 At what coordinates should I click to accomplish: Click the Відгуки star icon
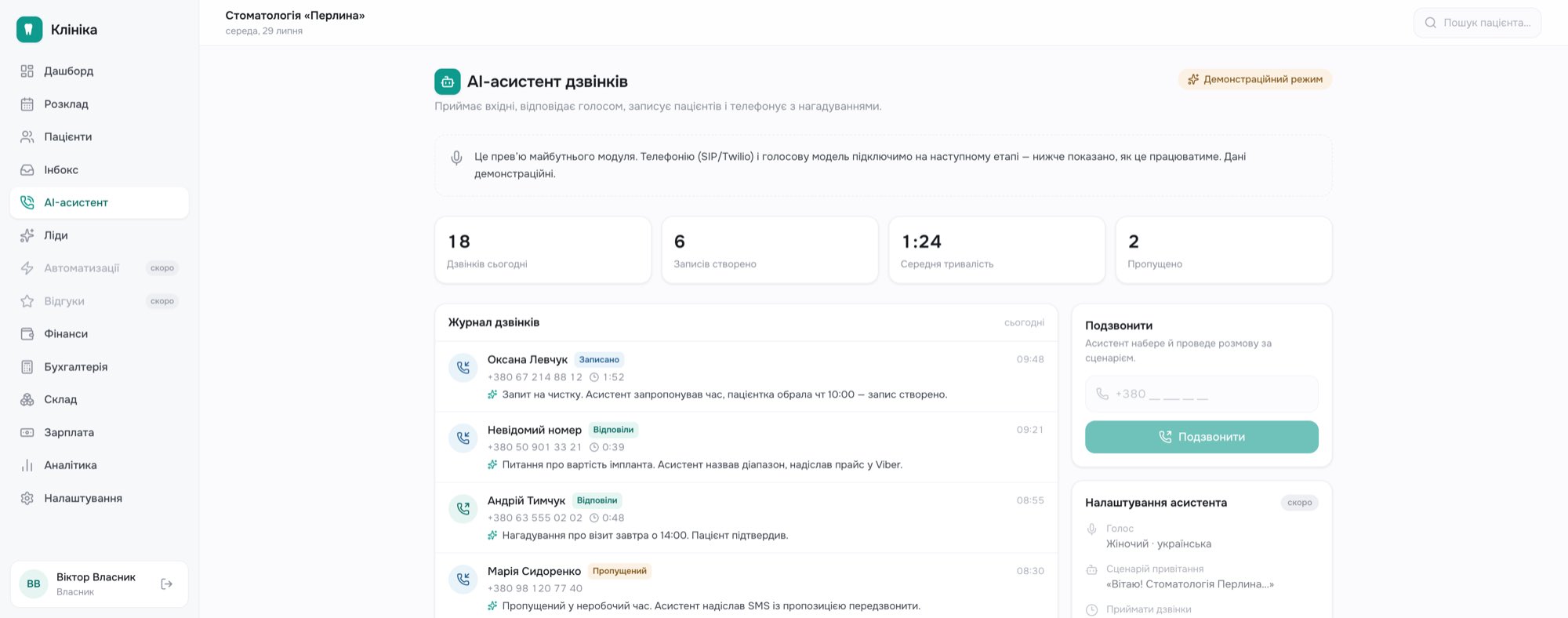[x=27, y=301]
